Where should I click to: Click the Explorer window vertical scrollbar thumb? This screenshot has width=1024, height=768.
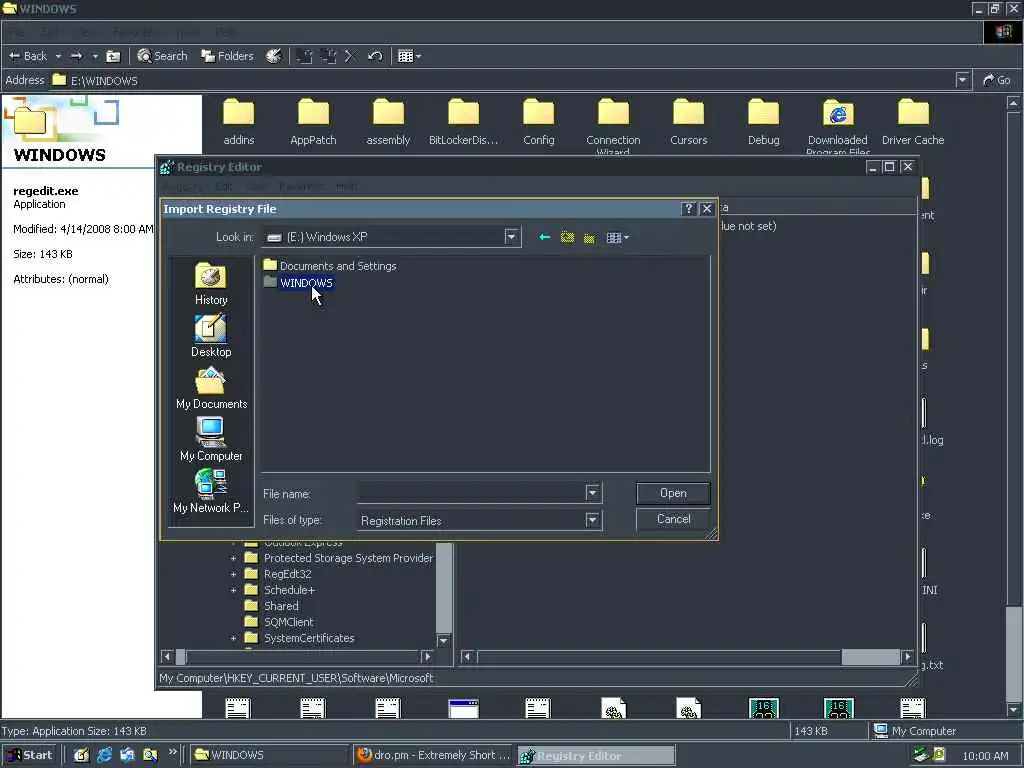tap(1013, 653)
